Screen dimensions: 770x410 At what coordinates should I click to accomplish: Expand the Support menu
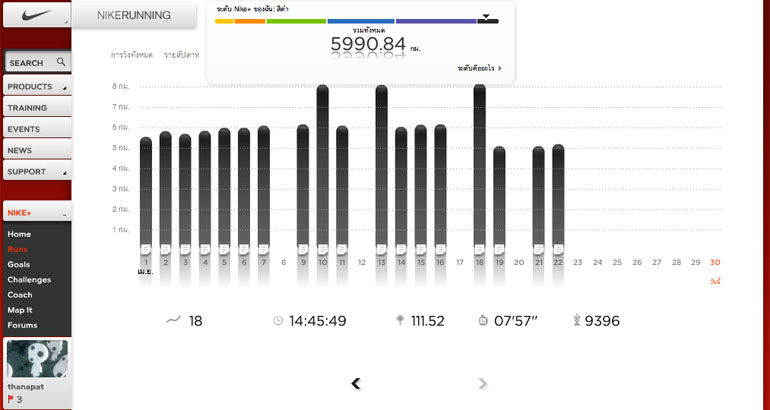click(36, 171)
